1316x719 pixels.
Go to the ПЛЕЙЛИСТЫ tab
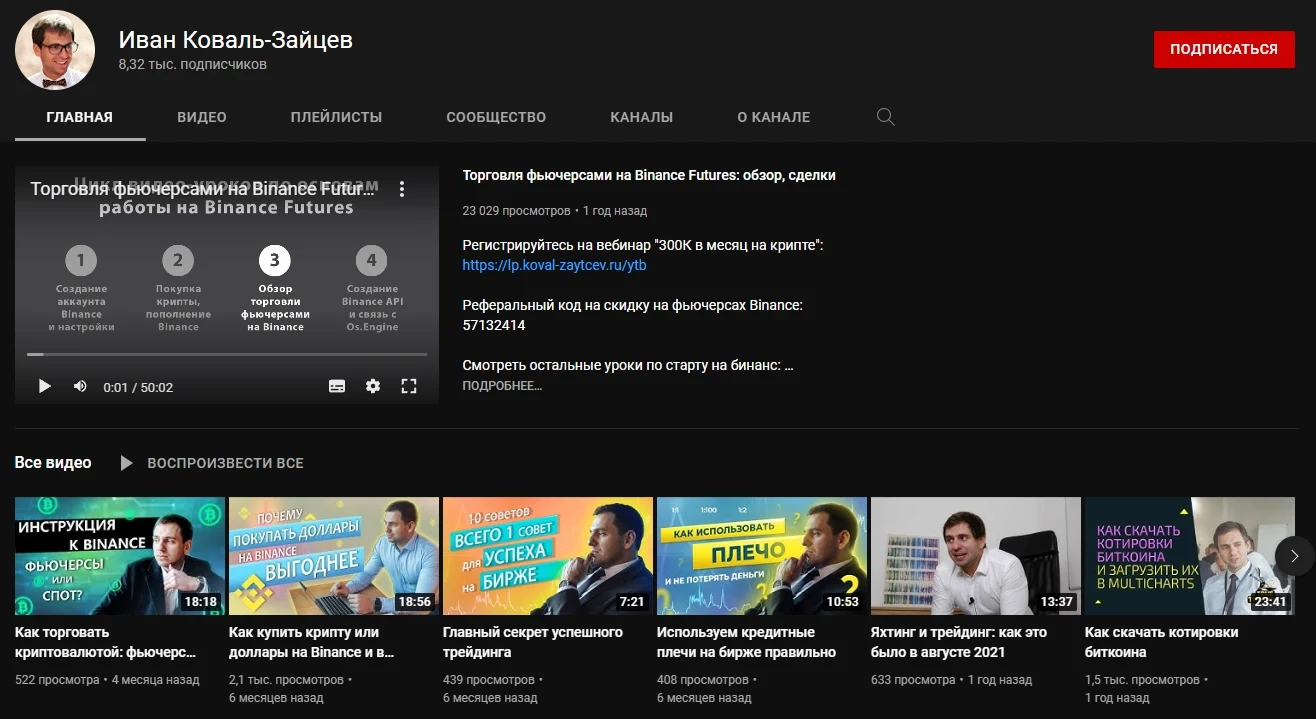[x=336, y=117]
